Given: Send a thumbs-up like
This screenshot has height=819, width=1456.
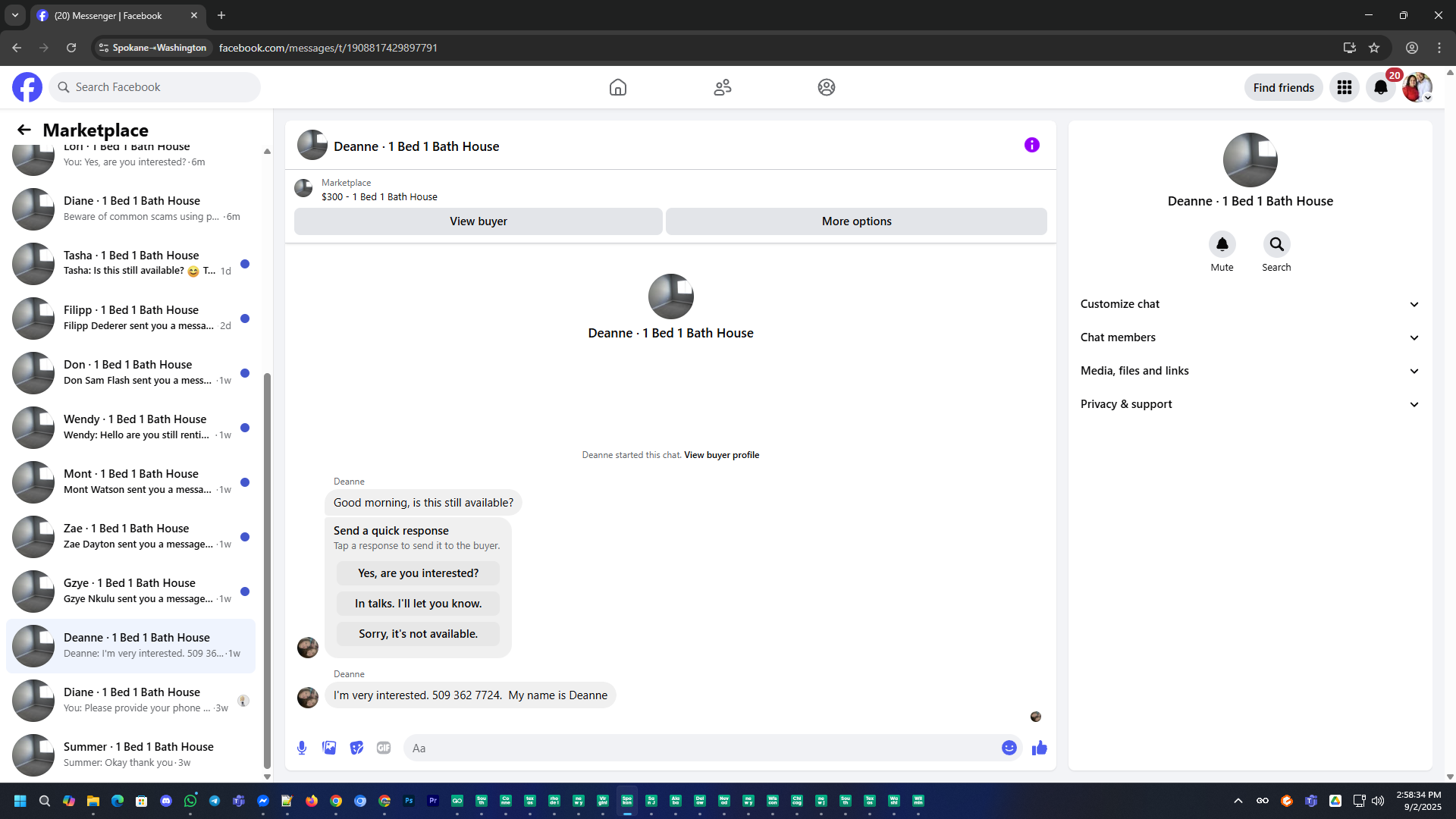Looking at the screenshot, I should [1039, 748].
